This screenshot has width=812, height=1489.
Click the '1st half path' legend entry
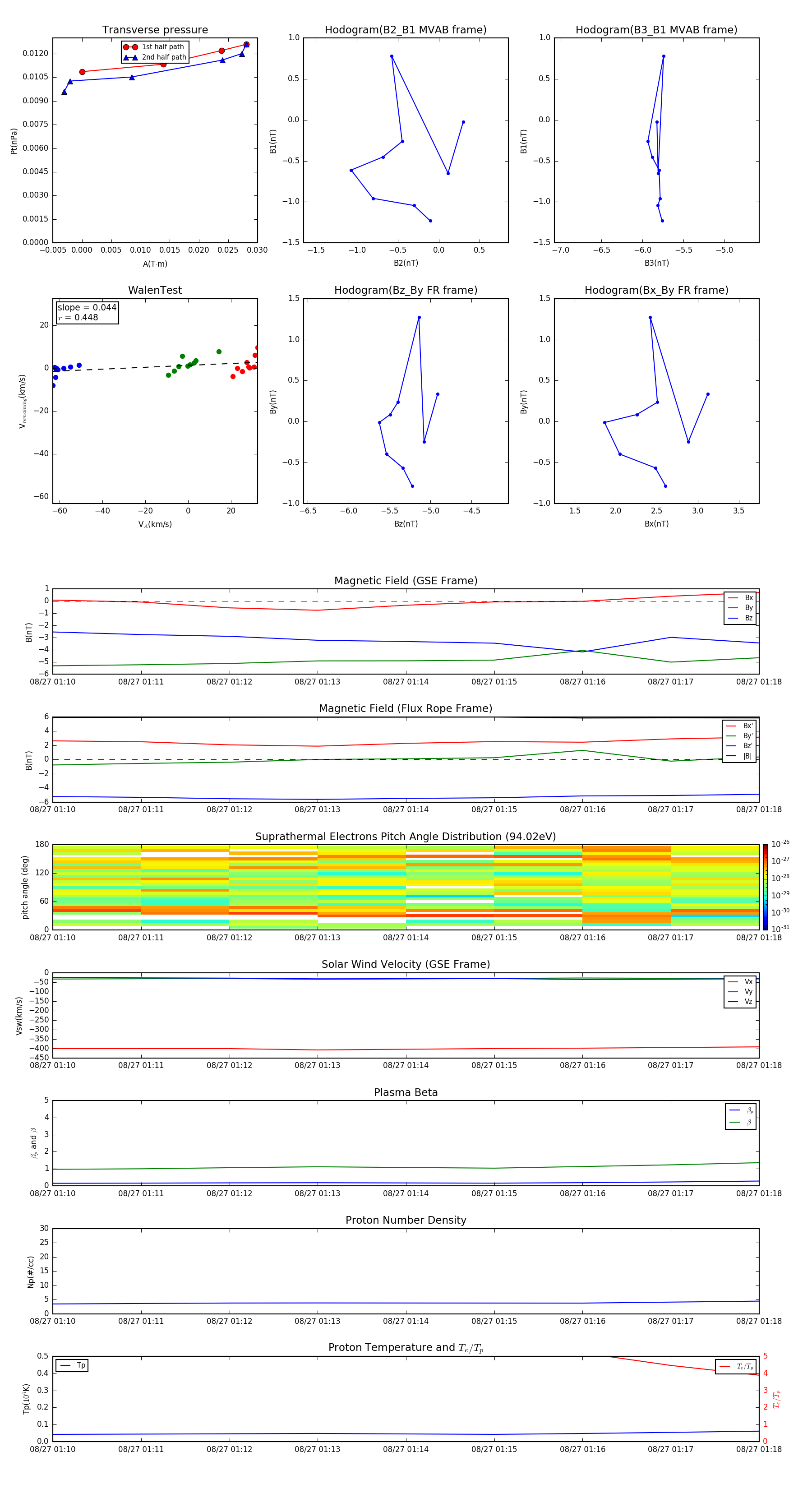click(x=154, y=47)
